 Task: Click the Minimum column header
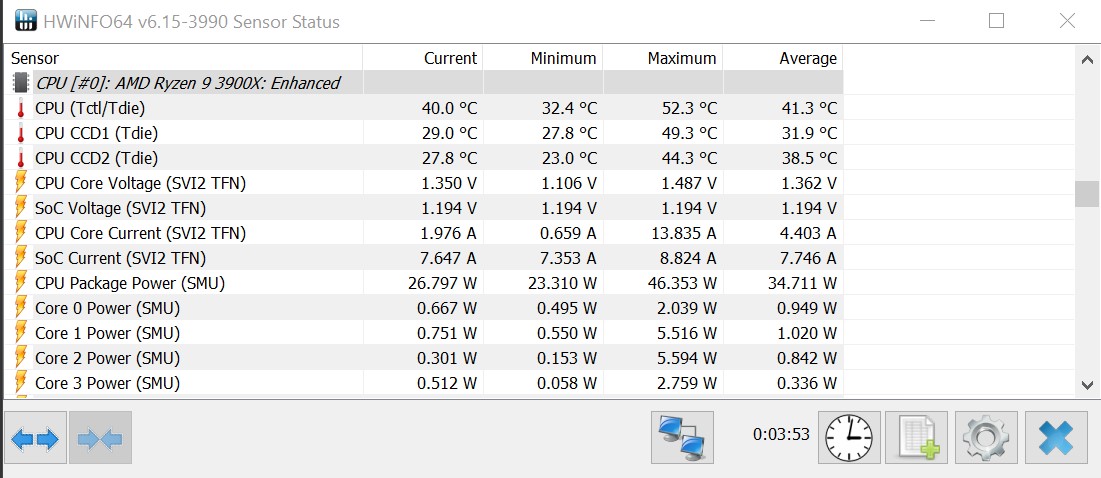pos(543,58)
